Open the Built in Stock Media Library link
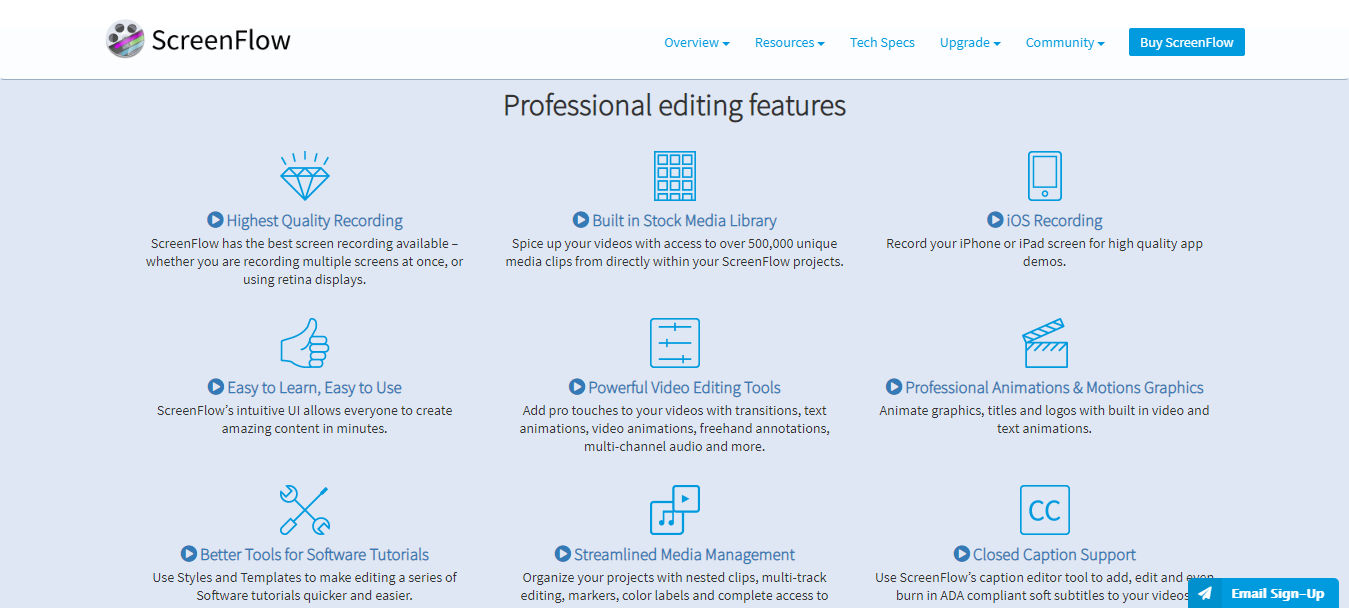This screenshot has height=608, width=1349. [684, 221]
